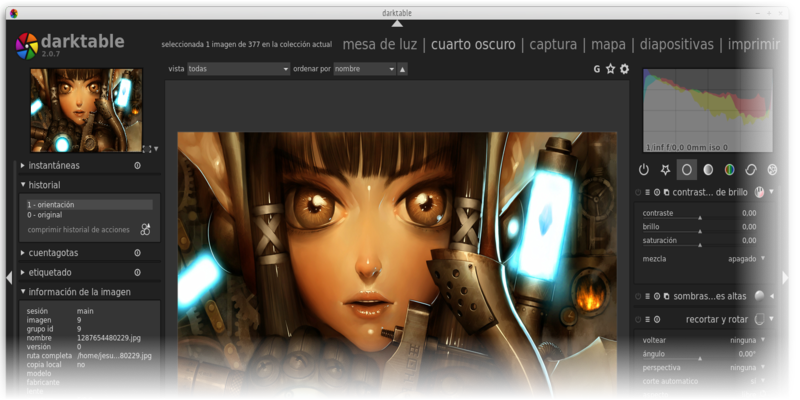Open the vista 'todas' dropdown
This screenshot has height=400, width=800.
[238, 69]
